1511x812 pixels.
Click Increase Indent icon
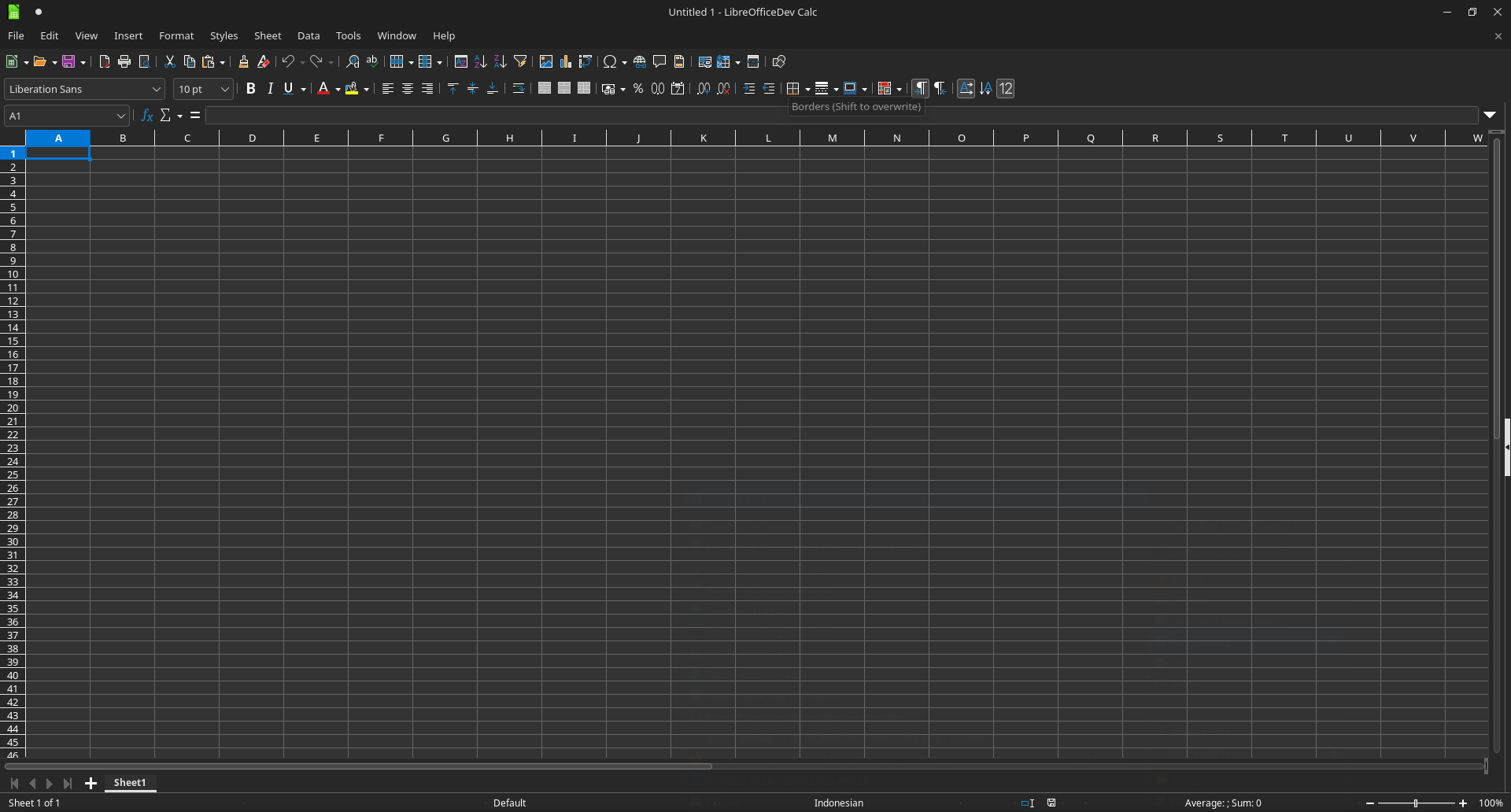(x=749, y=88)
